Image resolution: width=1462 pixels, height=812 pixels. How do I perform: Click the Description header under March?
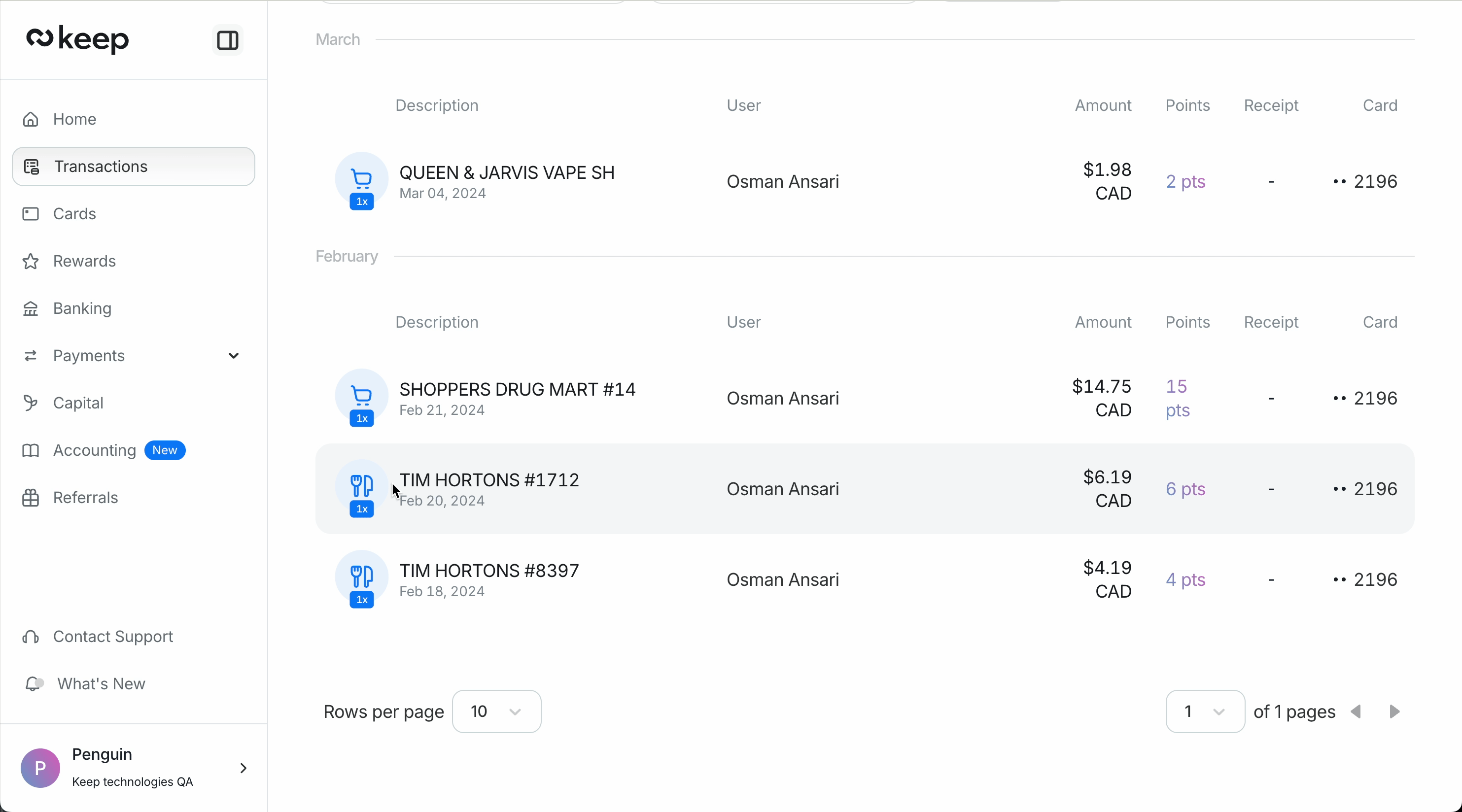coord(436,105)
